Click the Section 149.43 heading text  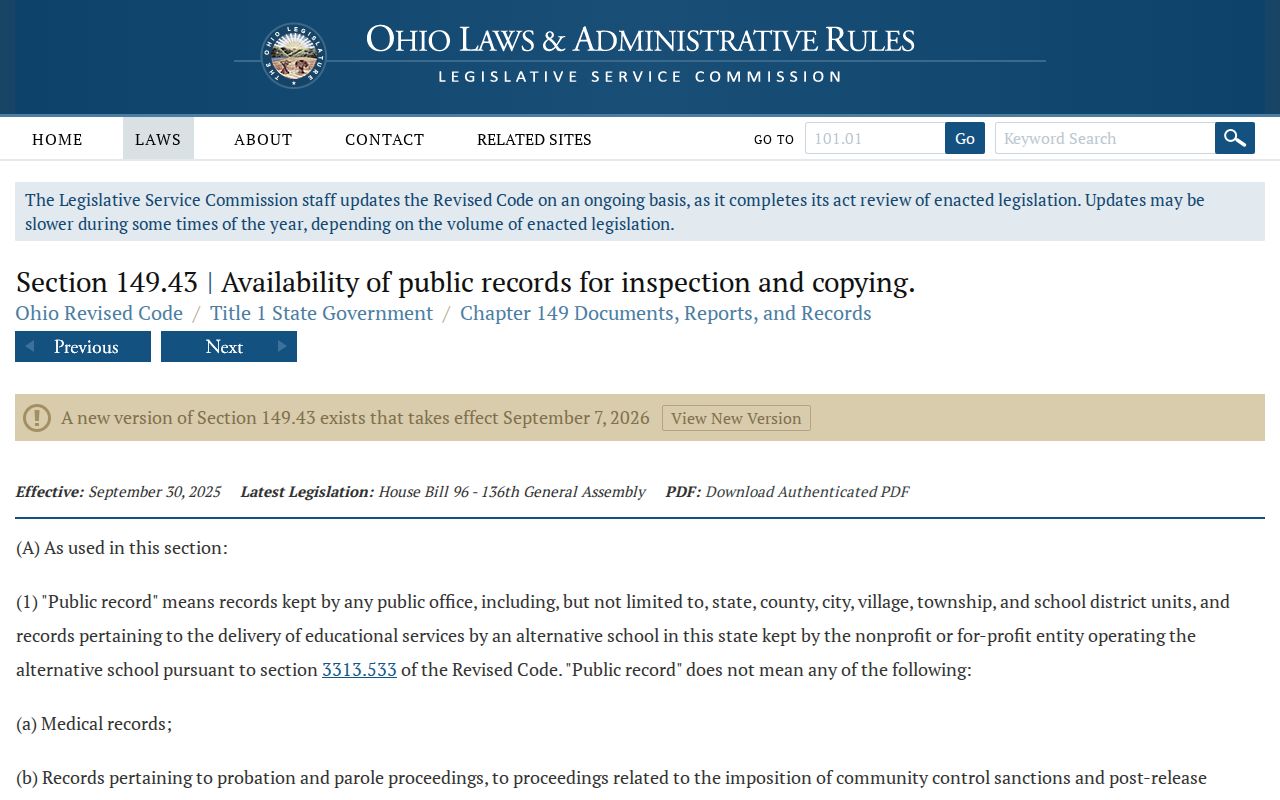click(465, 282)
